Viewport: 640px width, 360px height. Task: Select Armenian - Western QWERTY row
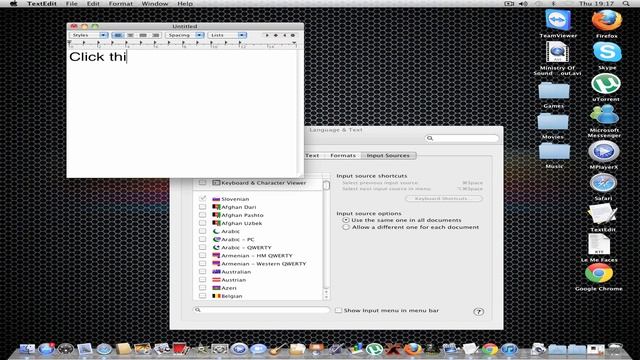(258, 264)
